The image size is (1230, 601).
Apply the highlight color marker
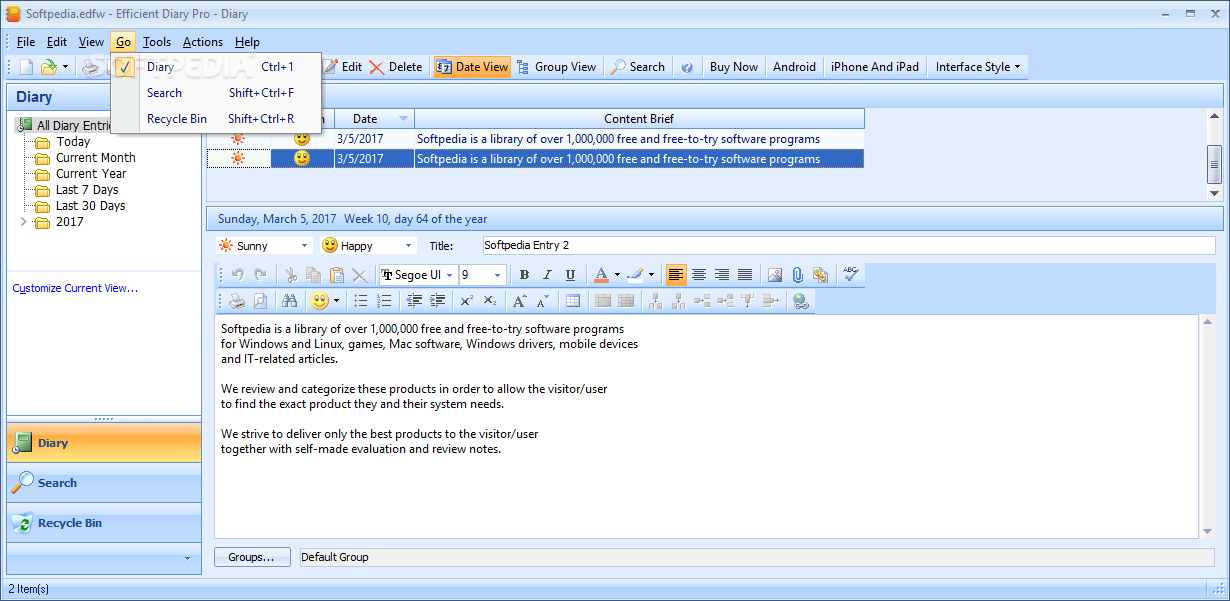(x=635, y=275)
